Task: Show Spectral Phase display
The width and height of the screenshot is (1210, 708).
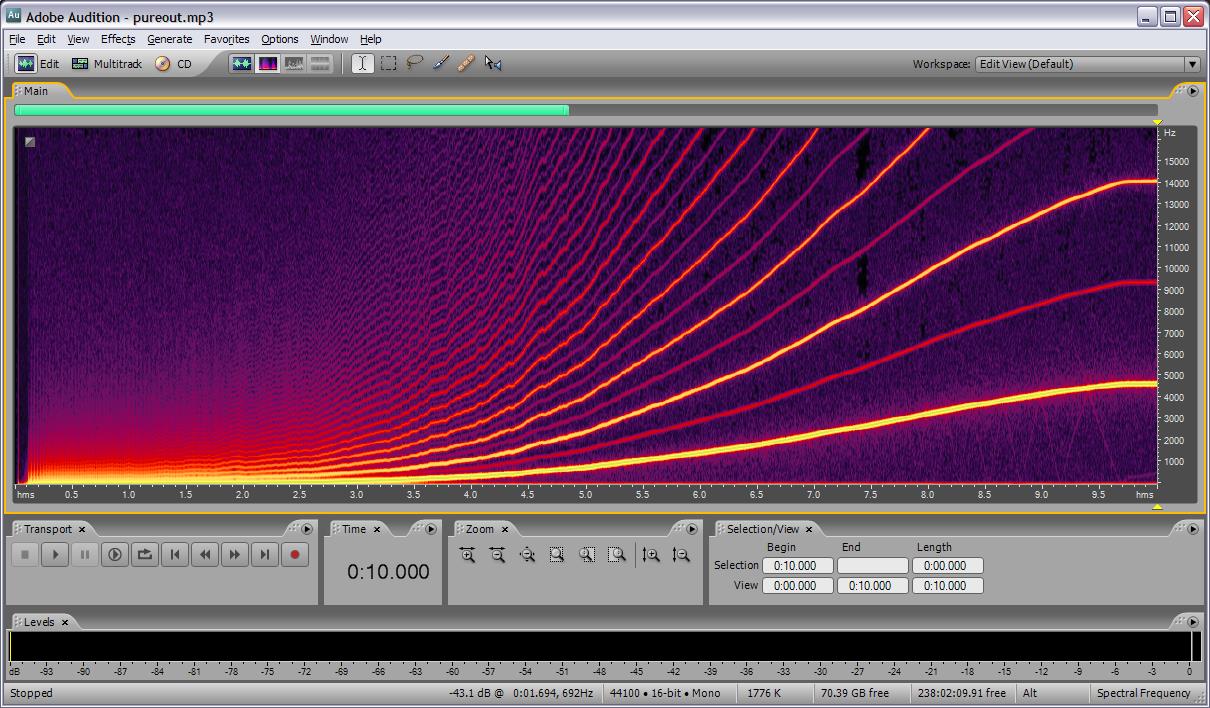Action: [320, 64]
